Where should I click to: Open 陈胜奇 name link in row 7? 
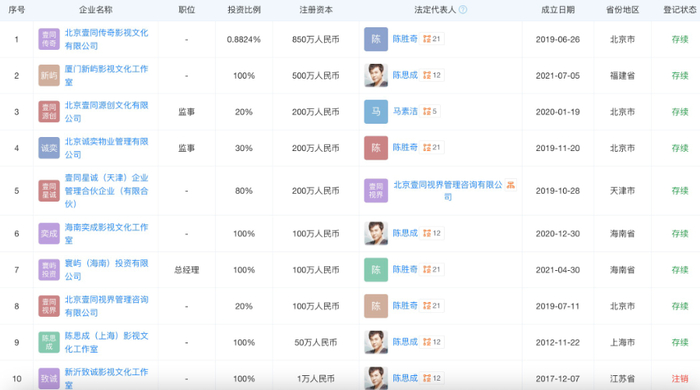[x=405, y=269]
